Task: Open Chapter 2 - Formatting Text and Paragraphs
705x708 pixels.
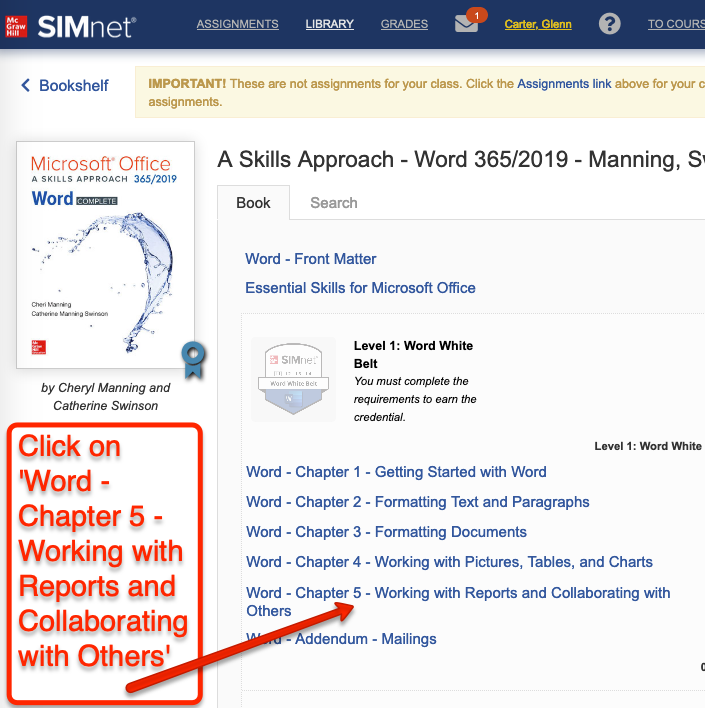Action: pyautogui.click(x=418, y=502)
